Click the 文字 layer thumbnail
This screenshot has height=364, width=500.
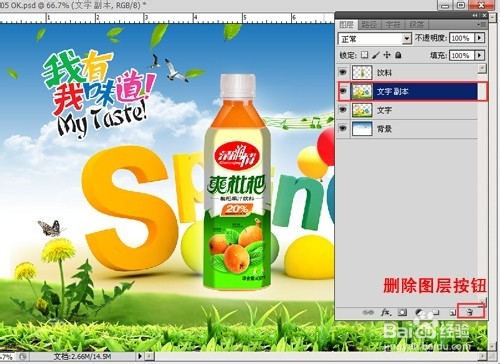coord(362,110)
